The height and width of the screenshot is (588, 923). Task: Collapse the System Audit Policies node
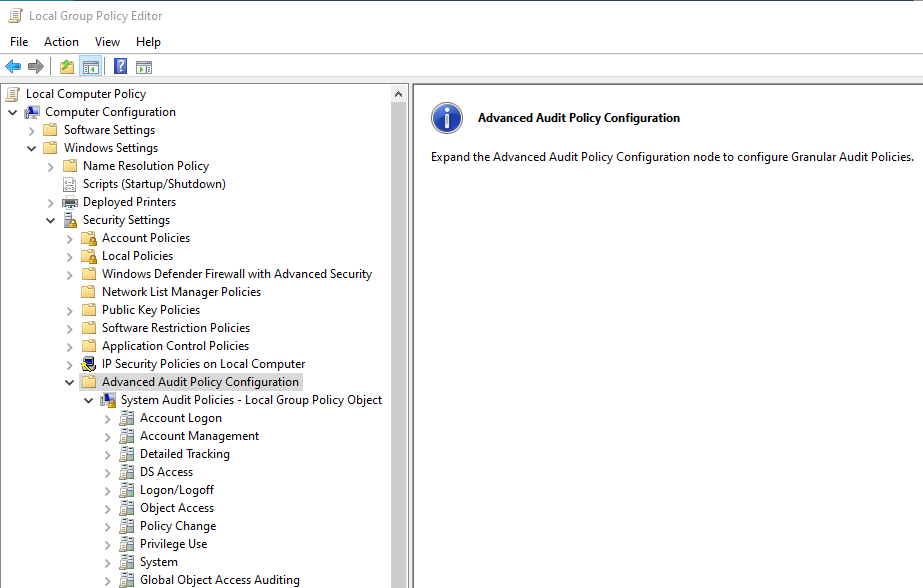(x=88, y=401)
